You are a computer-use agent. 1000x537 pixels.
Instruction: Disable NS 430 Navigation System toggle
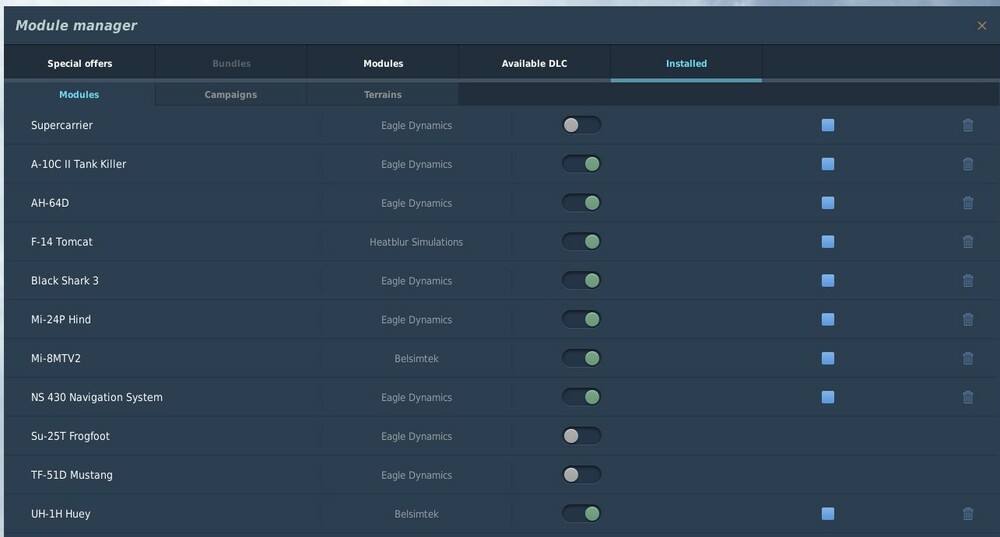tap(582, 397)
